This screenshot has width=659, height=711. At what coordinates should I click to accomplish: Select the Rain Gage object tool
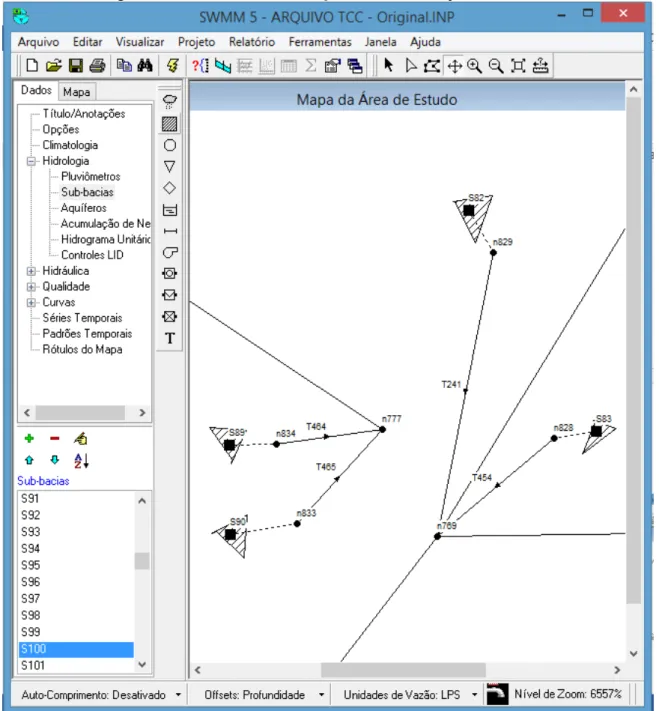click(170, 102)
